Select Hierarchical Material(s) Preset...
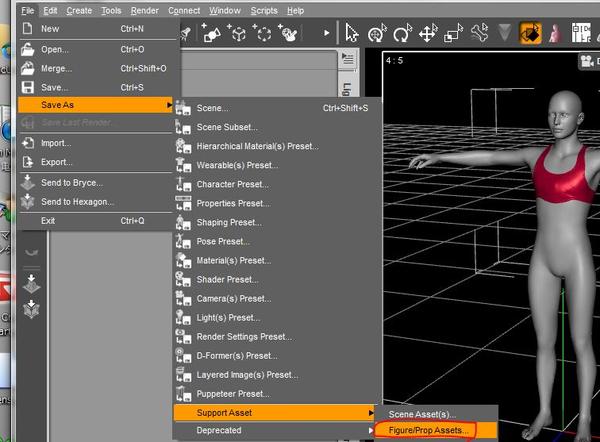 pos(276,146)
